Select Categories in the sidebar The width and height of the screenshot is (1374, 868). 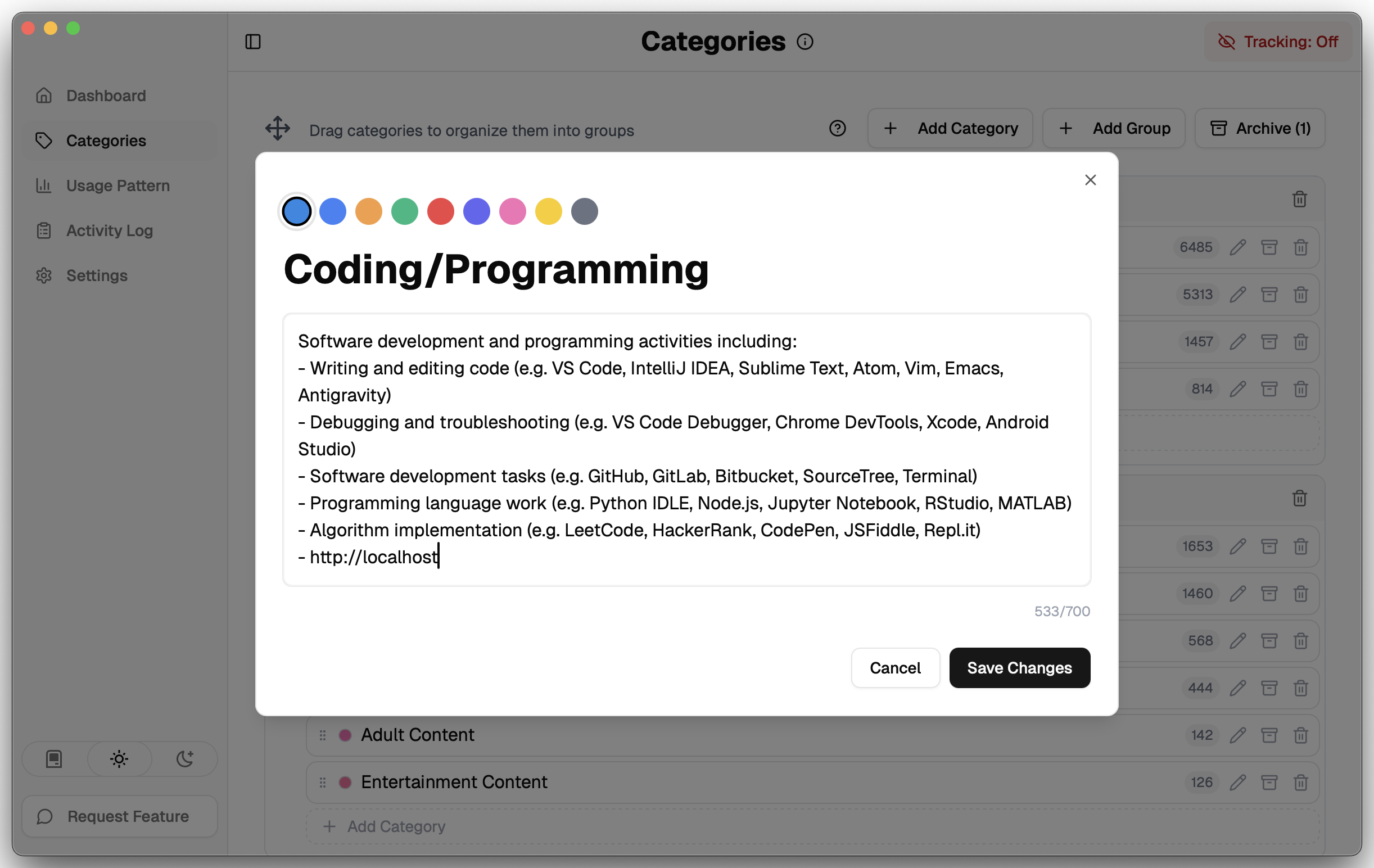[x=106, y=141]
